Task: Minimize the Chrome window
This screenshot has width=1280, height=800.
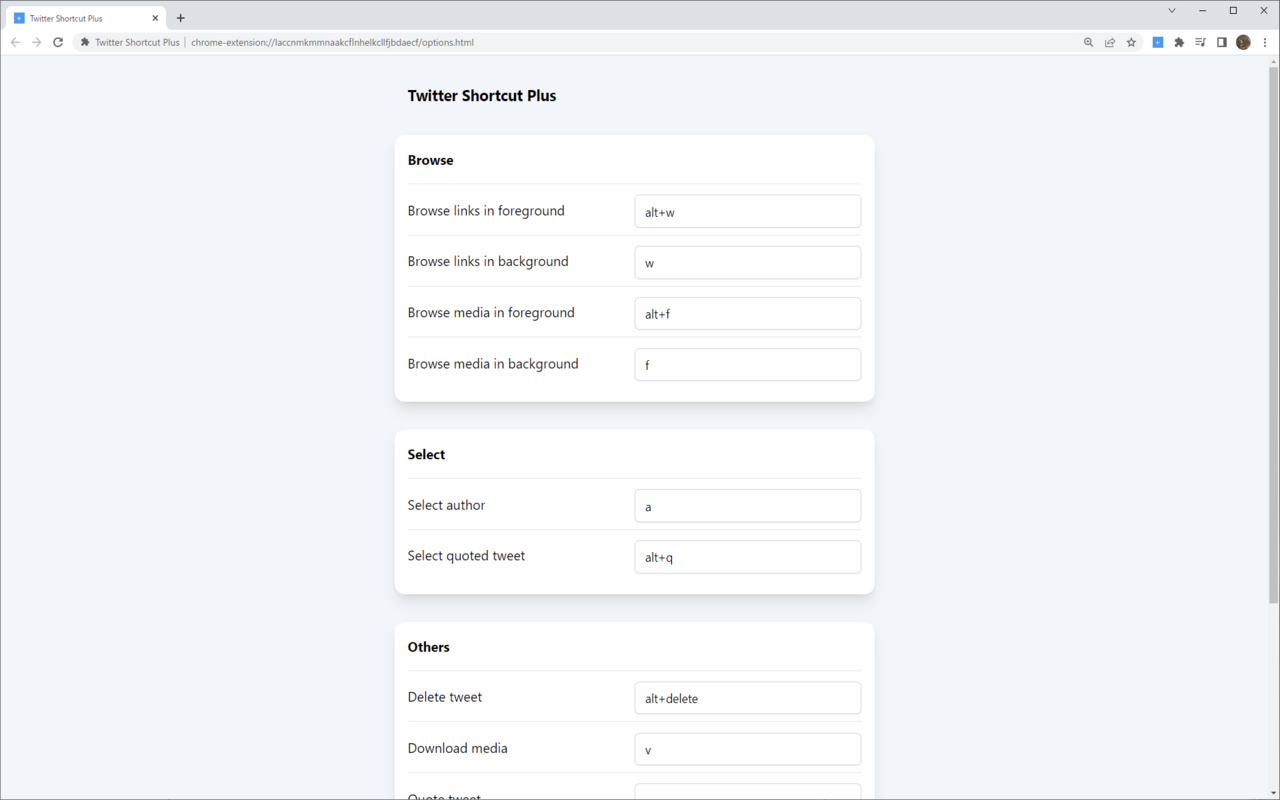Action: [1202, 10]
